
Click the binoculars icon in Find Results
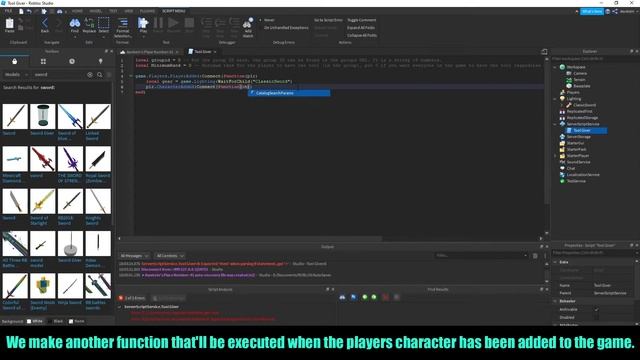342,297
